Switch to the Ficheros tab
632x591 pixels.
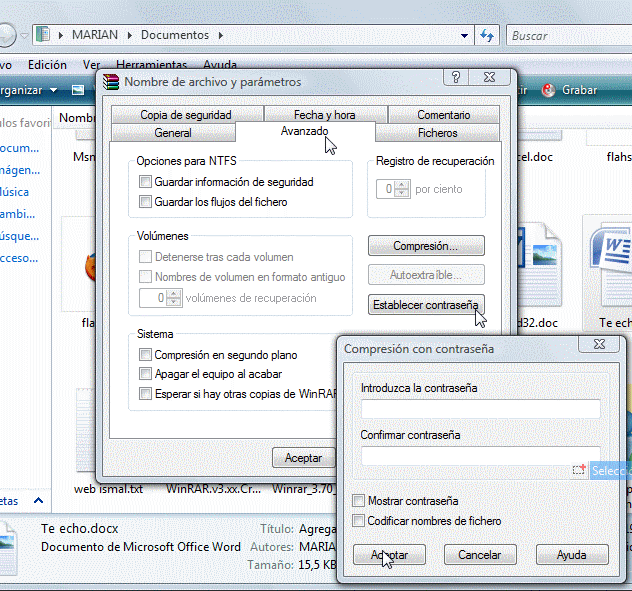click(x=437, y=133)
